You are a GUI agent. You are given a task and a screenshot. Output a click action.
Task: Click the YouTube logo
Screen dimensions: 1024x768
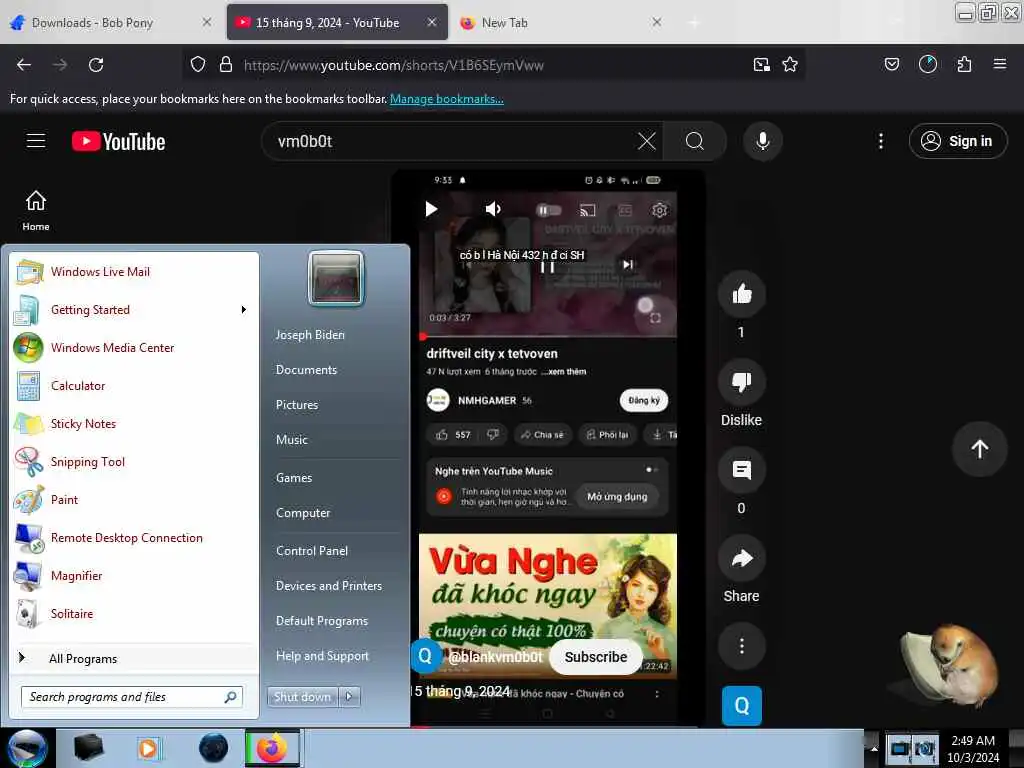(x=118, y=141)
